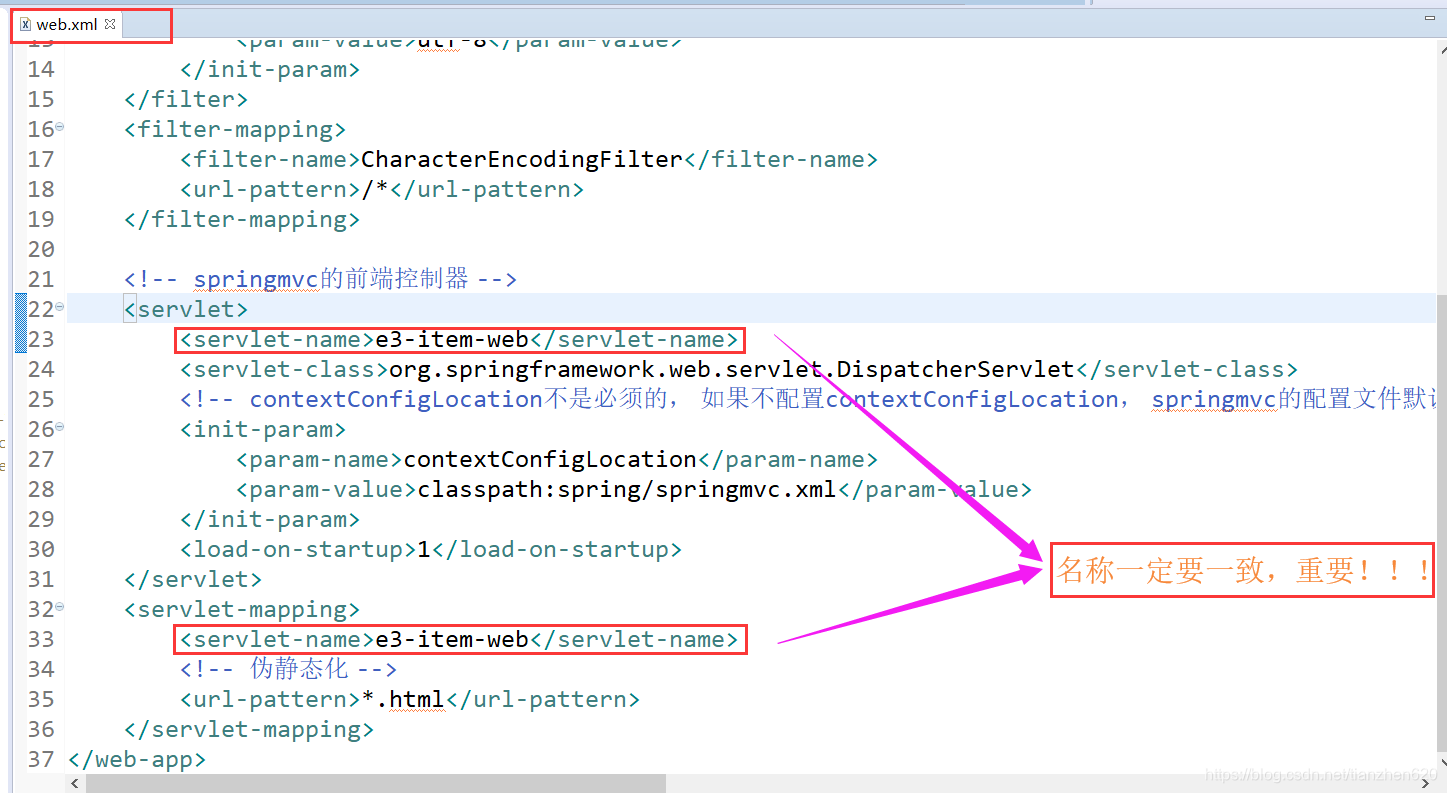Click the closing </filter-mapping> tag

(242, 219)
